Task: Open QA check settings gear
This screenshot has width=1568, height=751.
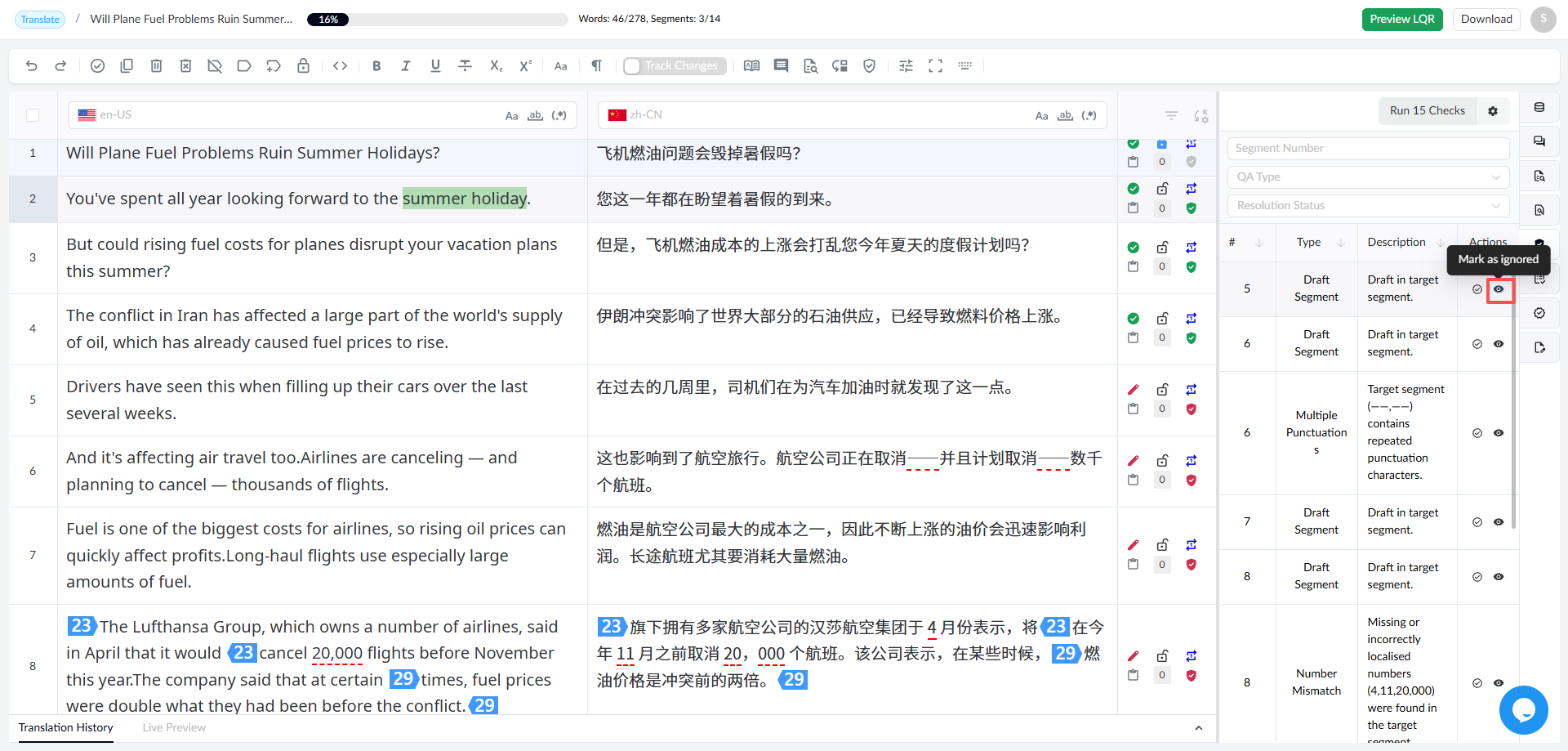Action: pos(1493,111)
